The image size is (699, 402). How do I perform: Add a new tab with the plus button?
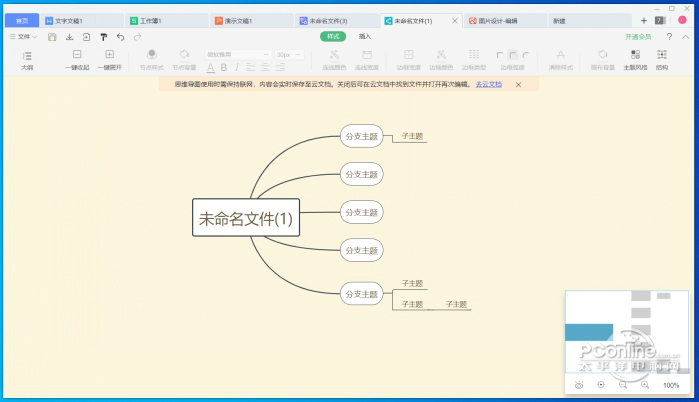[644, 21]
